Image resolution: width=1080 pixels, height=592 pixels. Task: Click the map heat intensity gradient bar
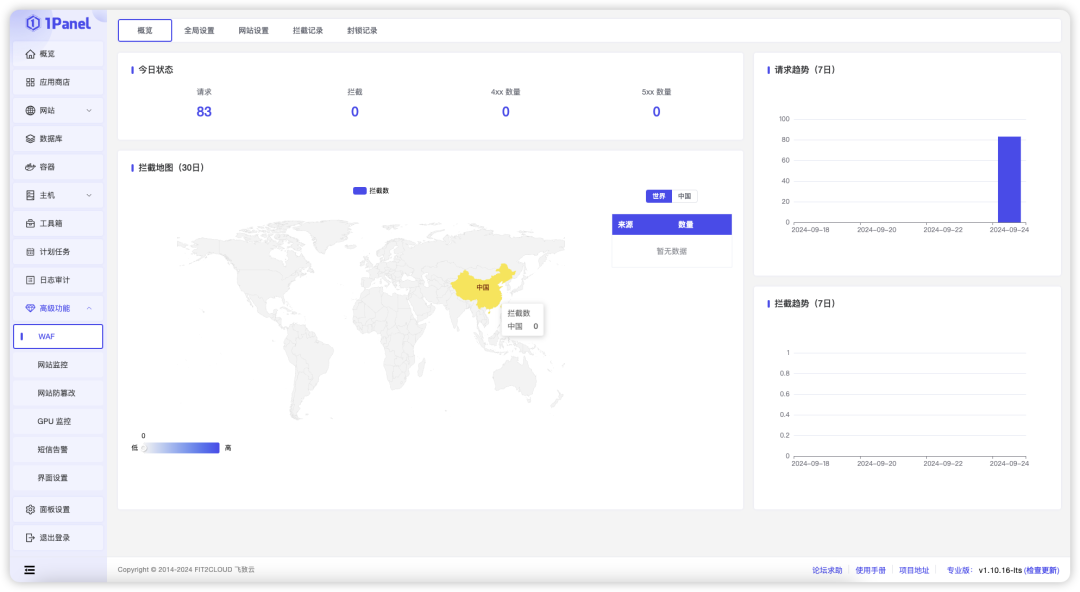pos(180,447)
